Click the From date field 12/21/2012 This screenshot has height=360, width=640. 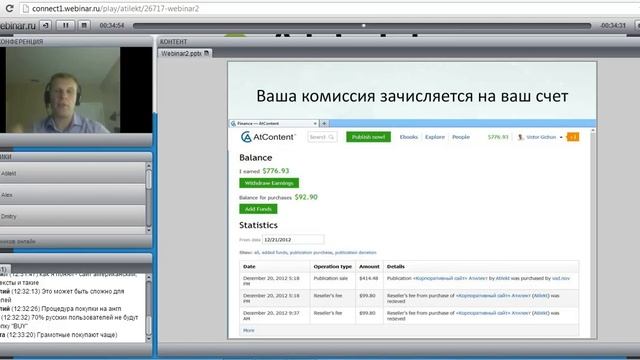pos(293,240)
